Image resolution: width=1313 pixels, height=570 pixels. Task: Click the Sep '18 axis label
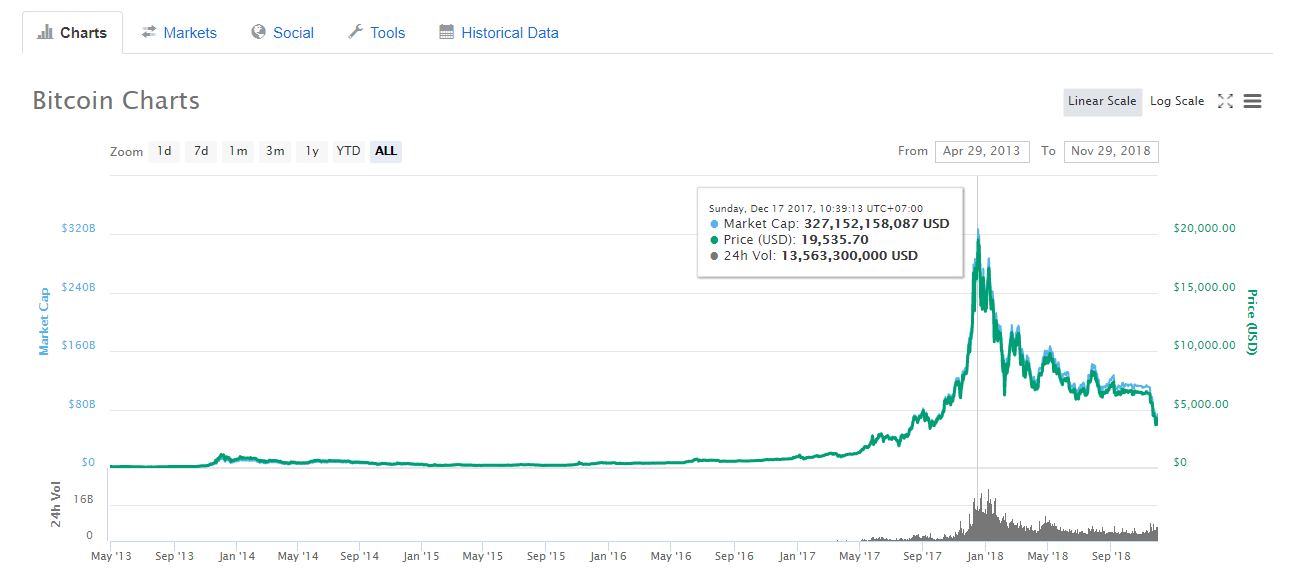pyautogui.click(x=1111, y=555)
